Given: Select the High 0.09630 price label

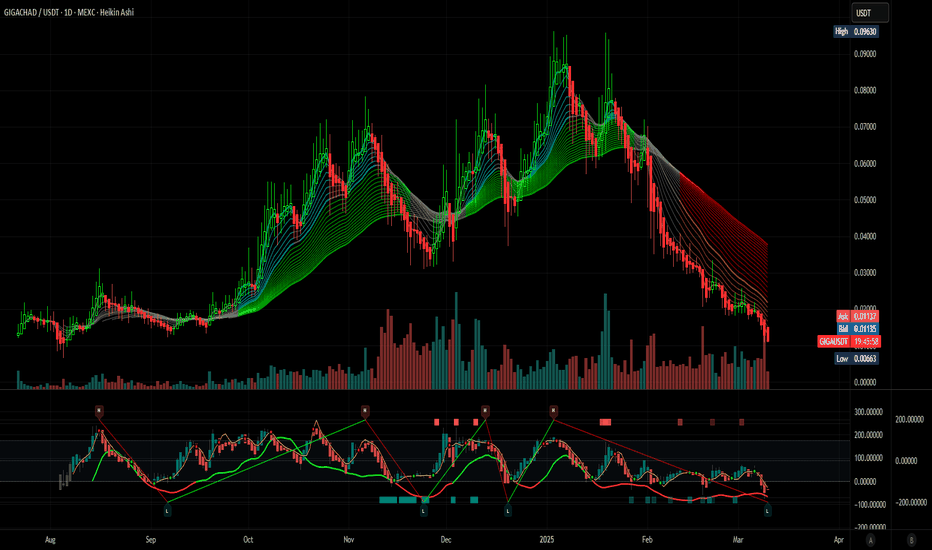Looking at the screenshot, I should coord(856,32).
